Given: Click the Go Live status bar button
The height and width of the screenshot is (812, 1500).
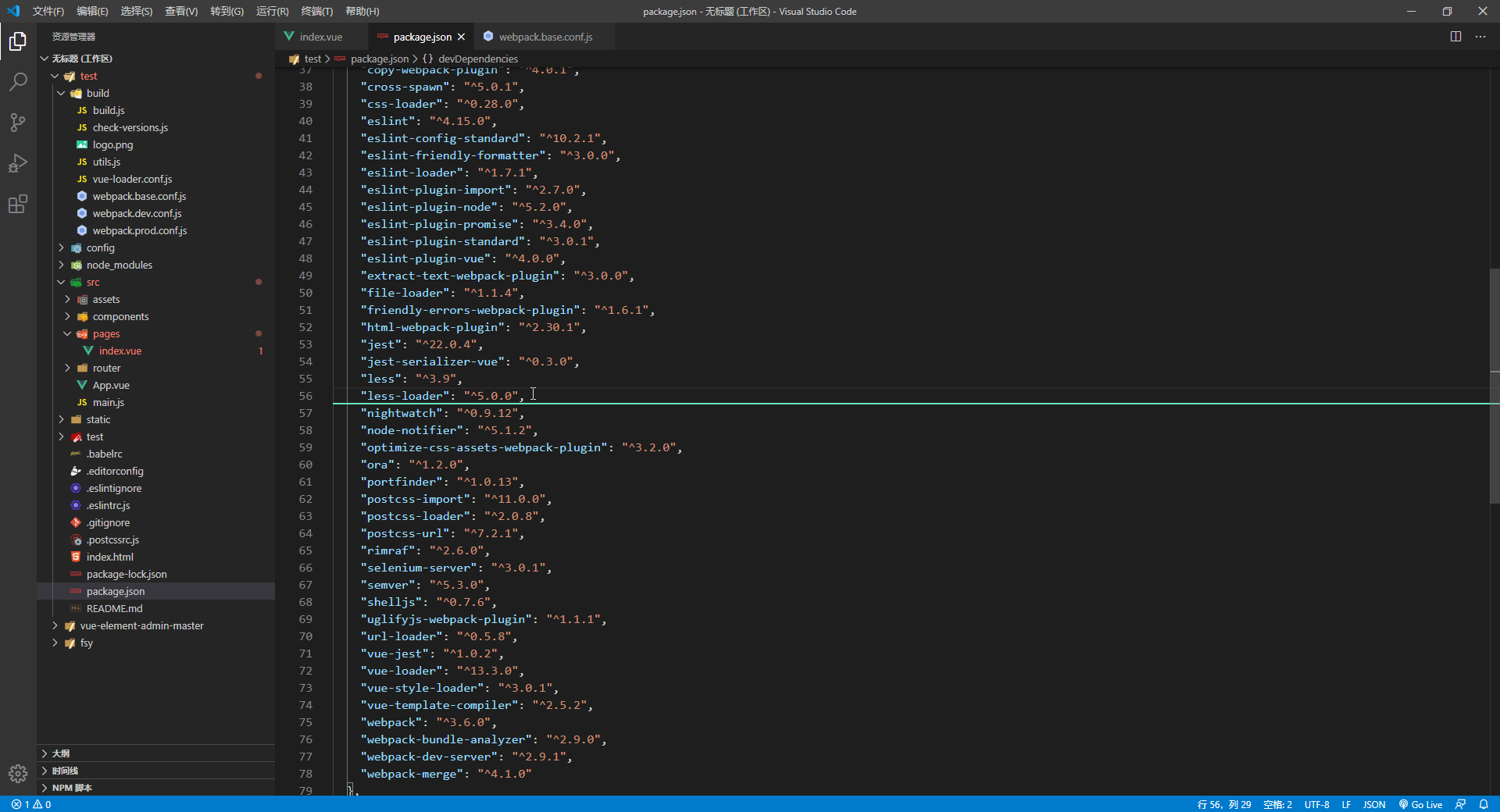Looking at the screenshot, I should [x=1420, y=804].
